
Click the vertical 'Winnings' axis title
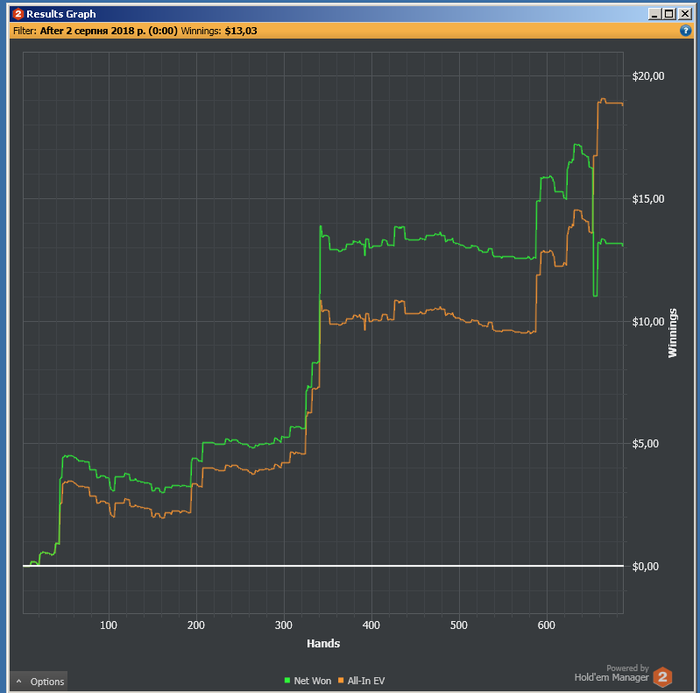(x=672, y=333)
